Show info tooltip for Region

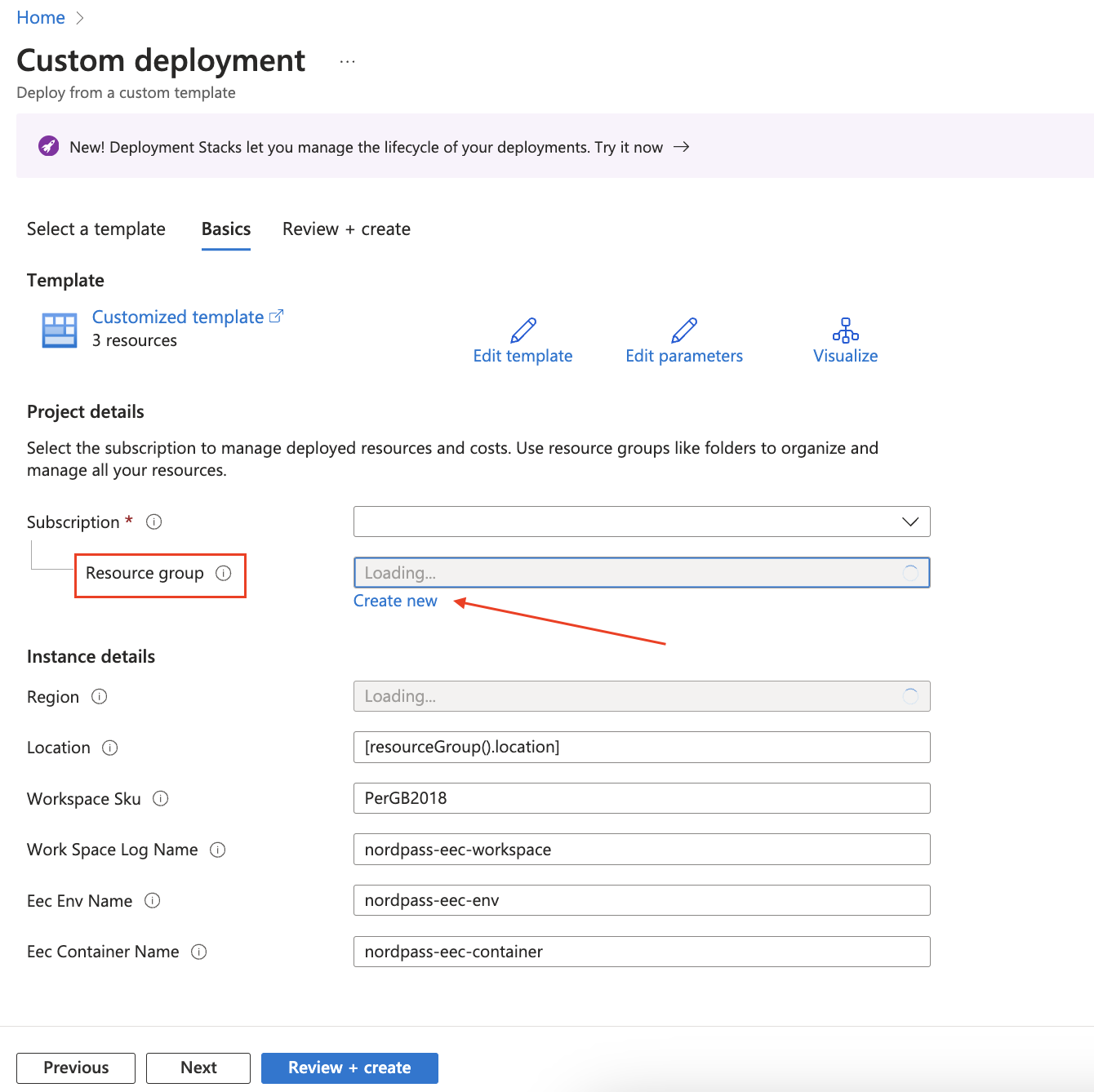(100, 696)
